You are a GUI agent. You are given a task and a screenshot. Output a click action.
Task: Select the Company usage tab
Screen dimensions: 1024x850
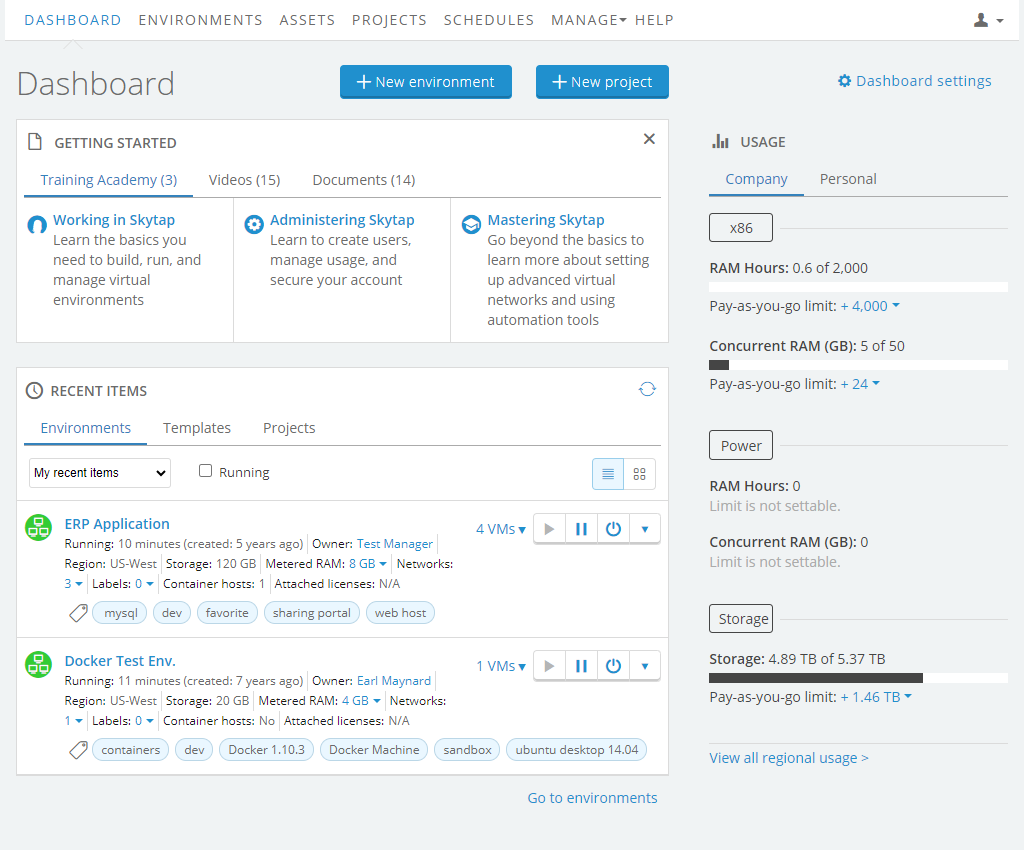(756, 180)
